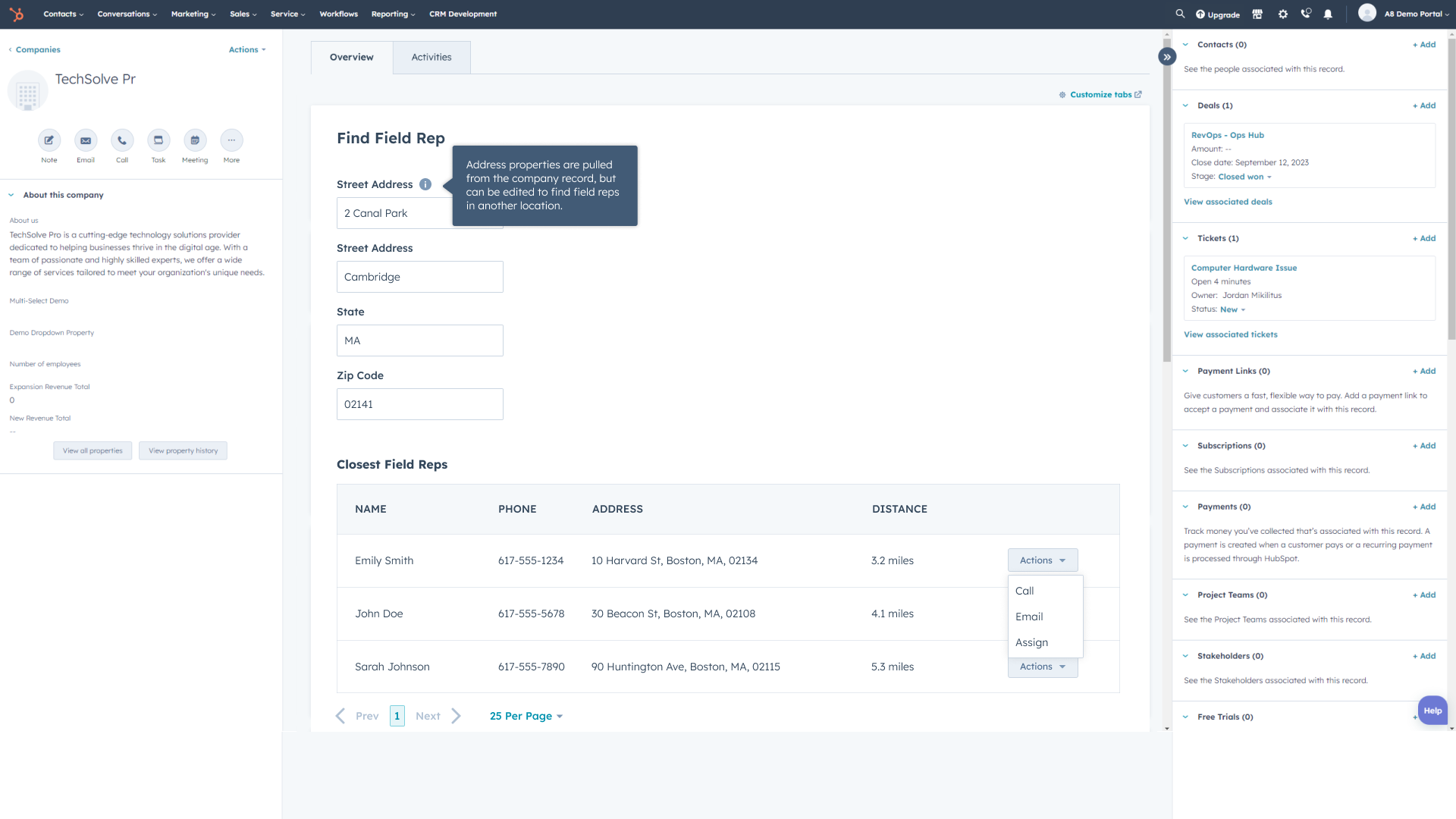Viewport: 1456px width, 819px height.
Task: Add a contact via Contacts + Add
Action: click(1424, 45)
